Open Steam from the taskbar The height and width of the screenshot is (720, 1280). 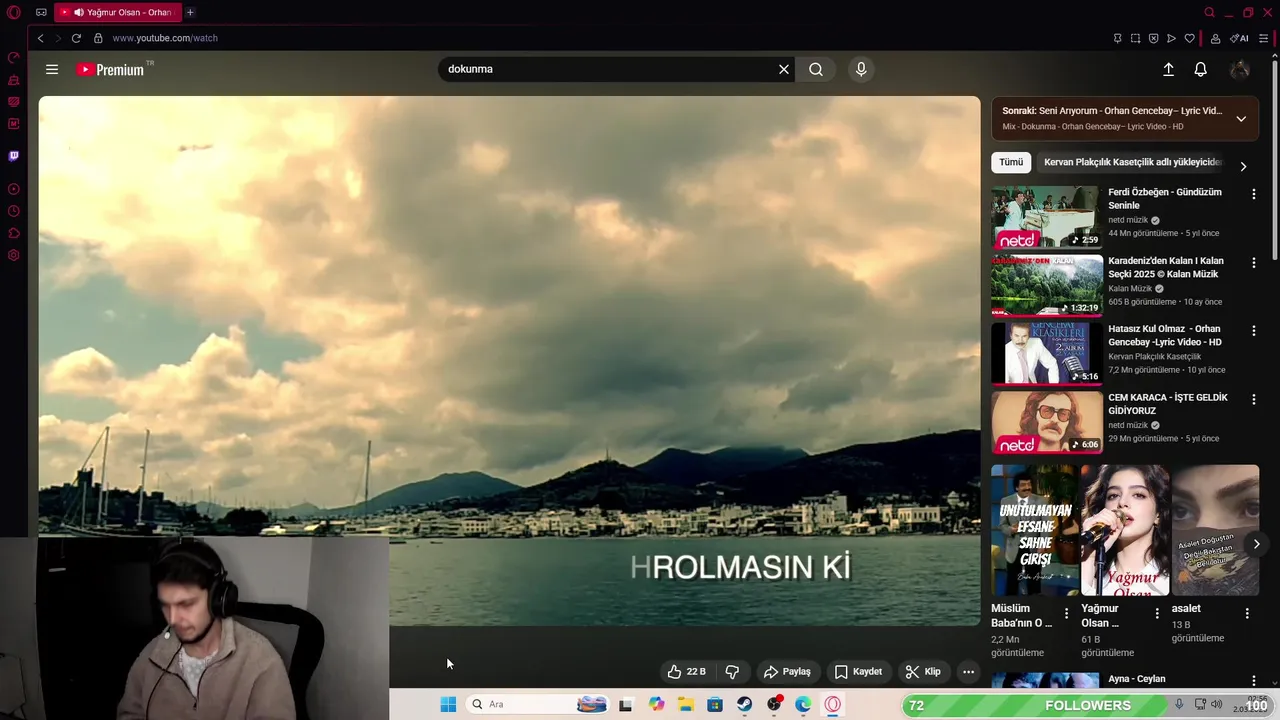(745, 704)
